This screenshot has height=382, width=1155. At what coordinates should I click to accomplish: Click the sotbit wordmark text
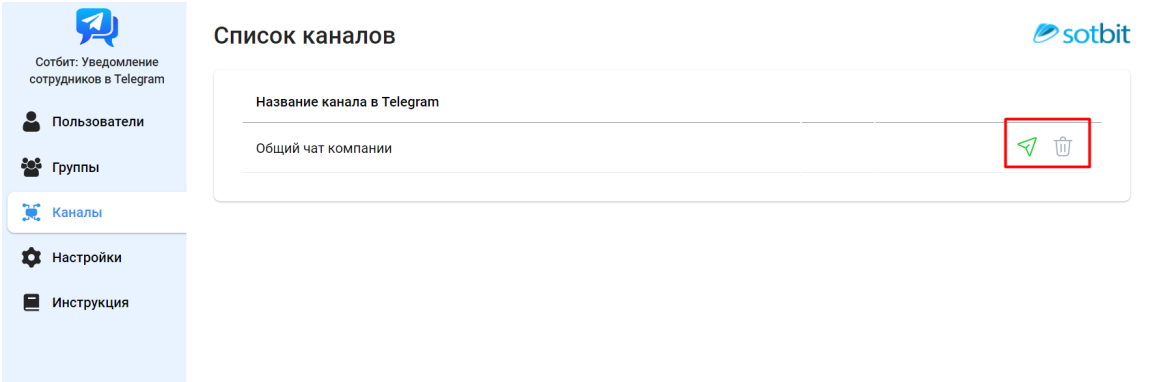[1096, 35]
